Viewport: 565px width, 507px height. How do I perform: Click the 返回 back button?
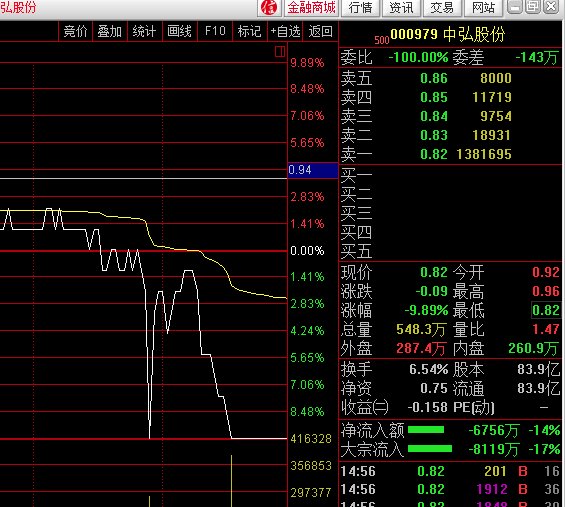tap(320, 31)
